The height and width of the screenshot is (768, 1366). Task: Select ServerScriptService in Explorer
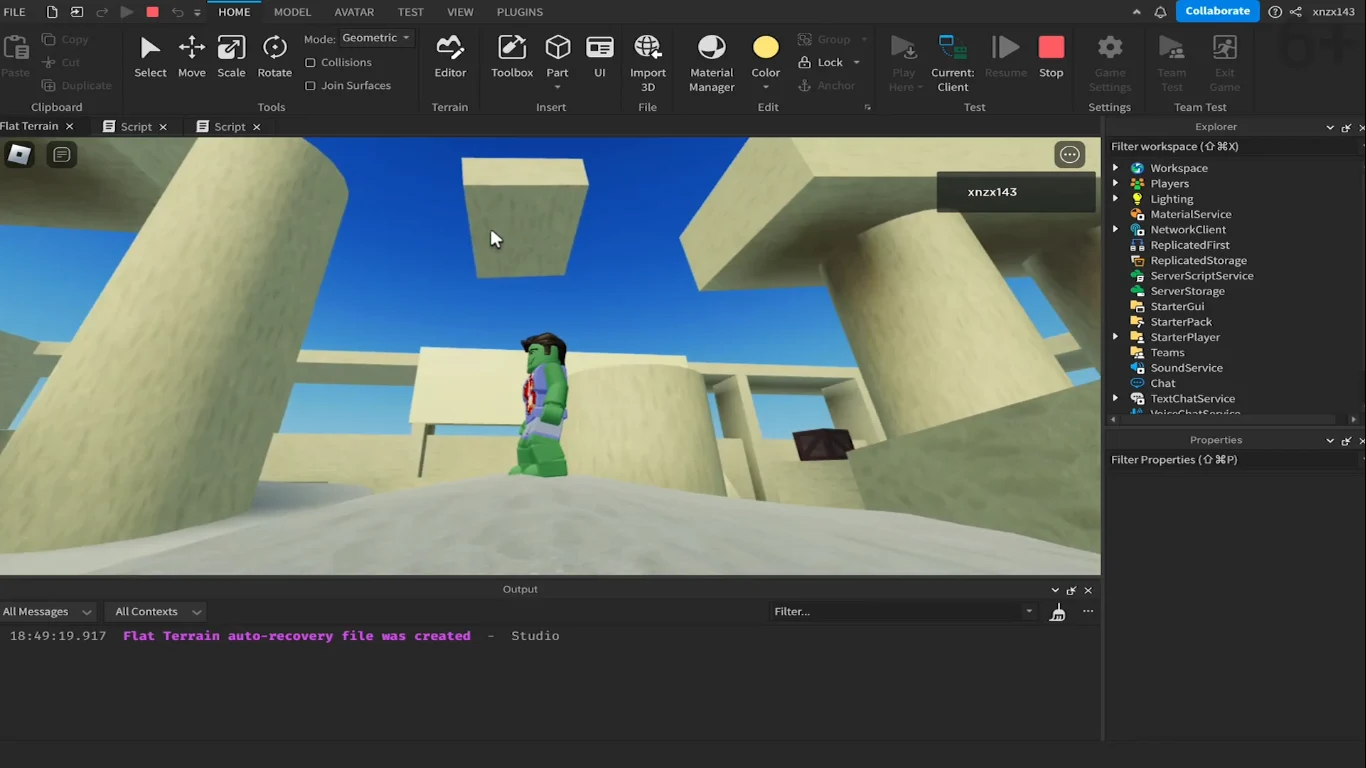pos(1201,276)
